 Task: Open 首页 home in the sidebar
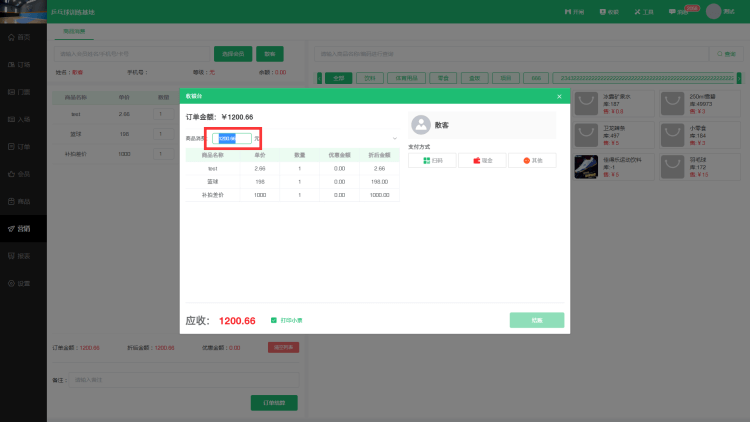coord(22,36)
